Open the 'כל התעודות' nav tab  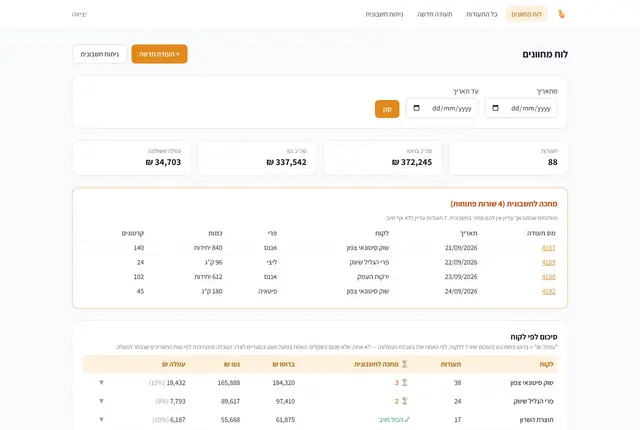tap(482, 14)
